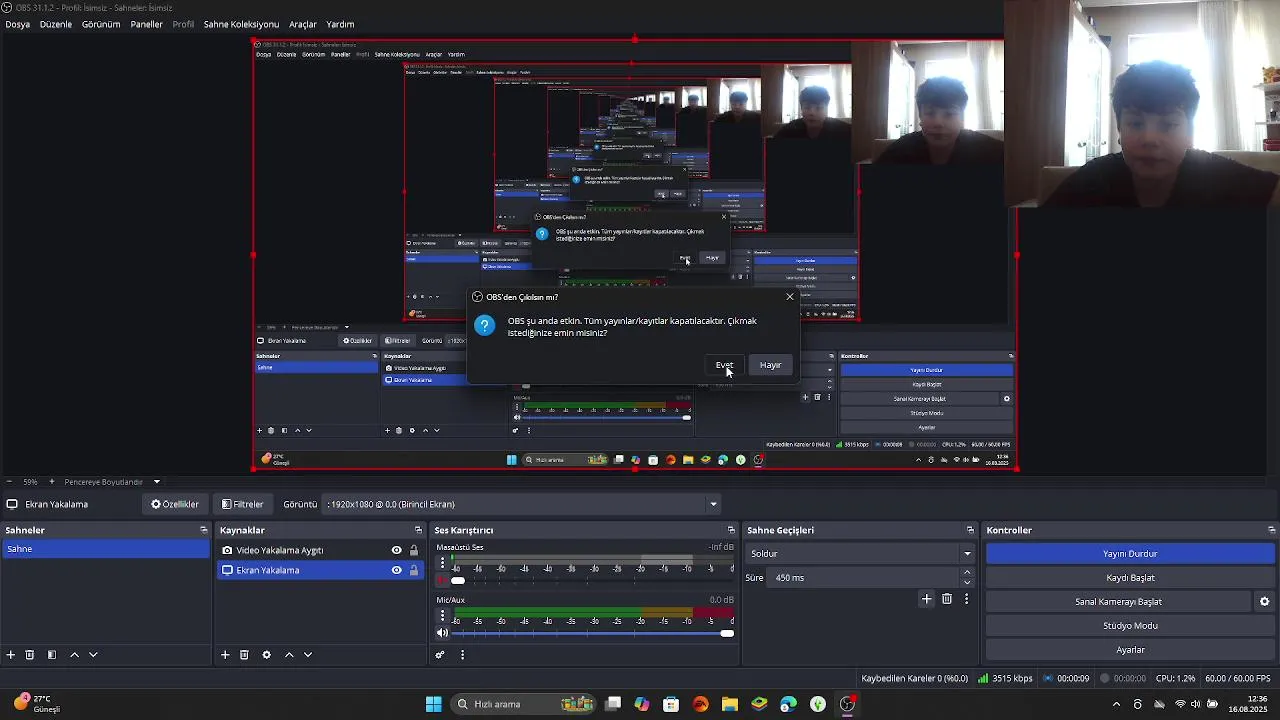
Task: Open the Yardım menu
Action: [x=340, y=24]
